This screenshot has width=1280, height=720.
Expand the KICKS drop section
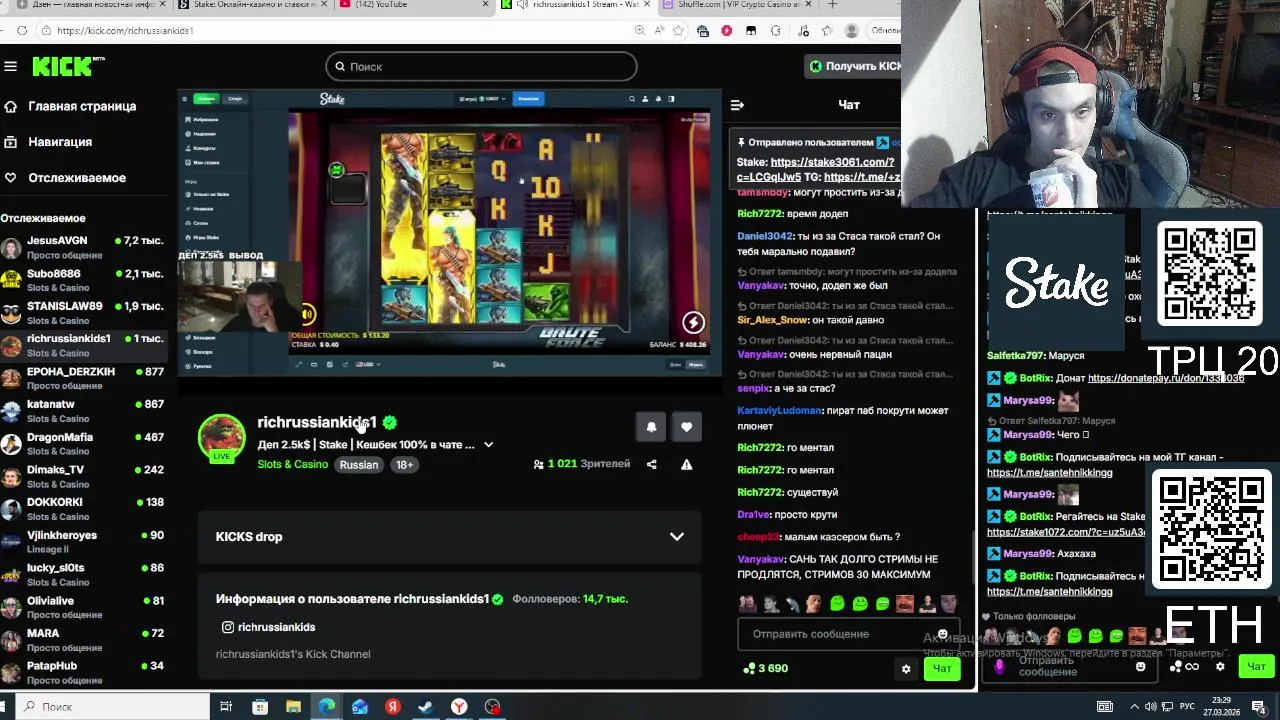tap(449, 537)
